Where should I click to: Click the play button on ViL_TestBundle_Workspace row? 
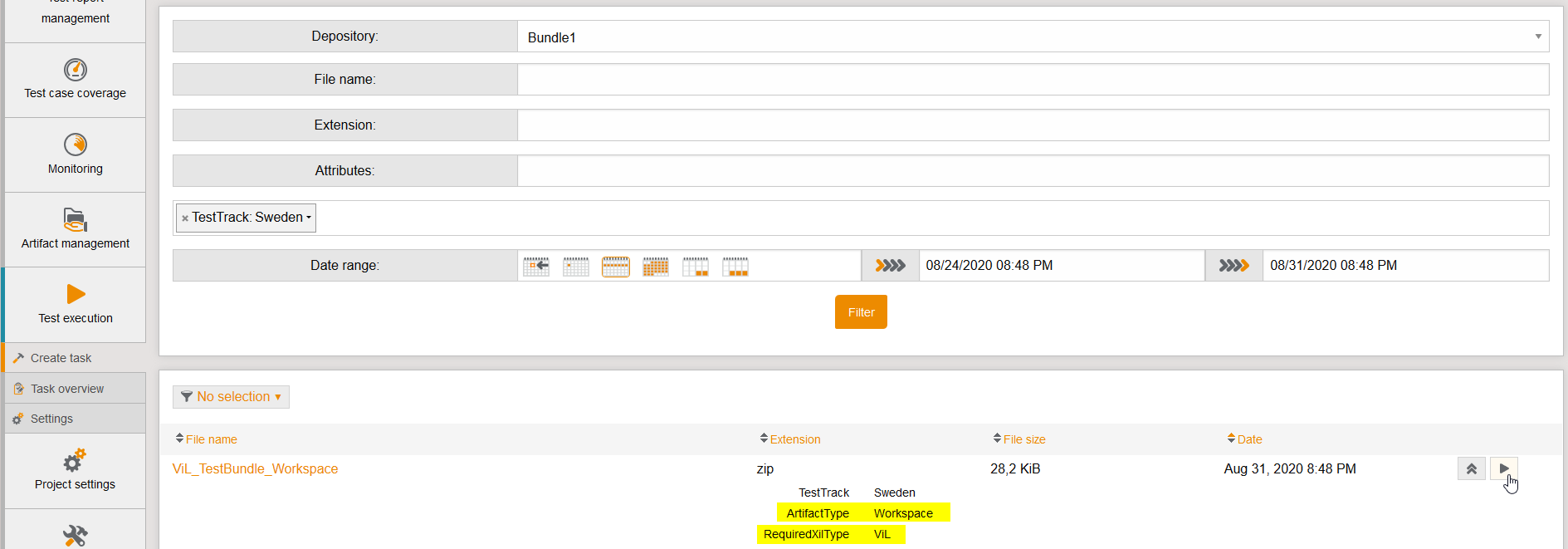tap(1503, 468)
